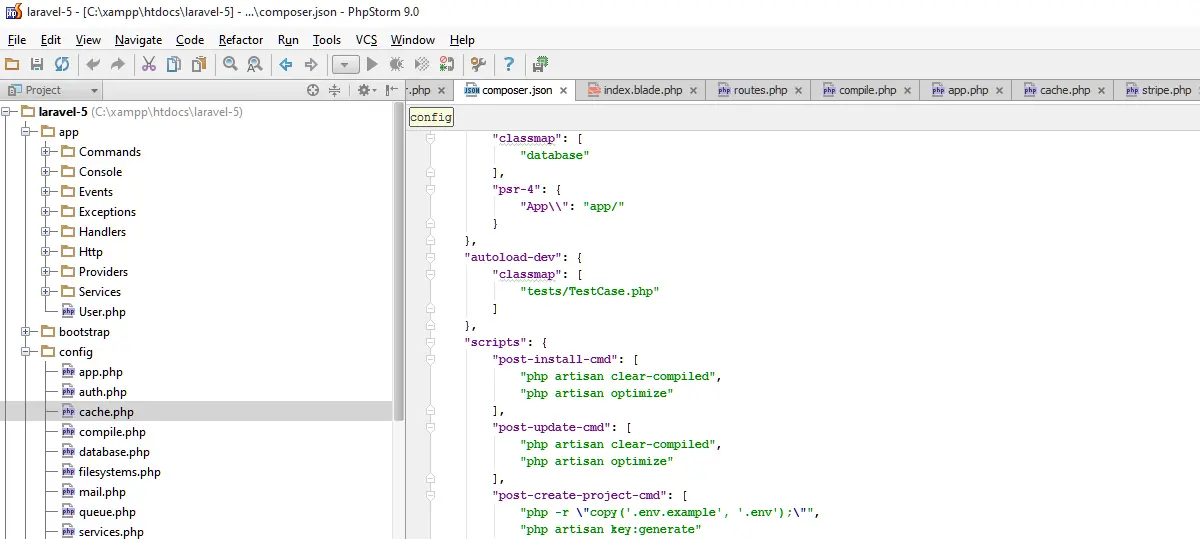Close the index.blade.php tab
This screenshot has height=539, width=1200.
694,91
